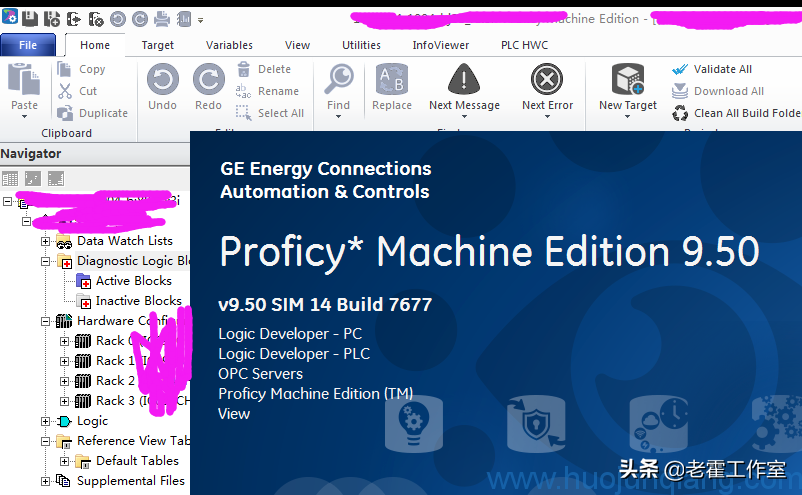Open the quick access toolbar customize dropdown

tap(201, 19)
